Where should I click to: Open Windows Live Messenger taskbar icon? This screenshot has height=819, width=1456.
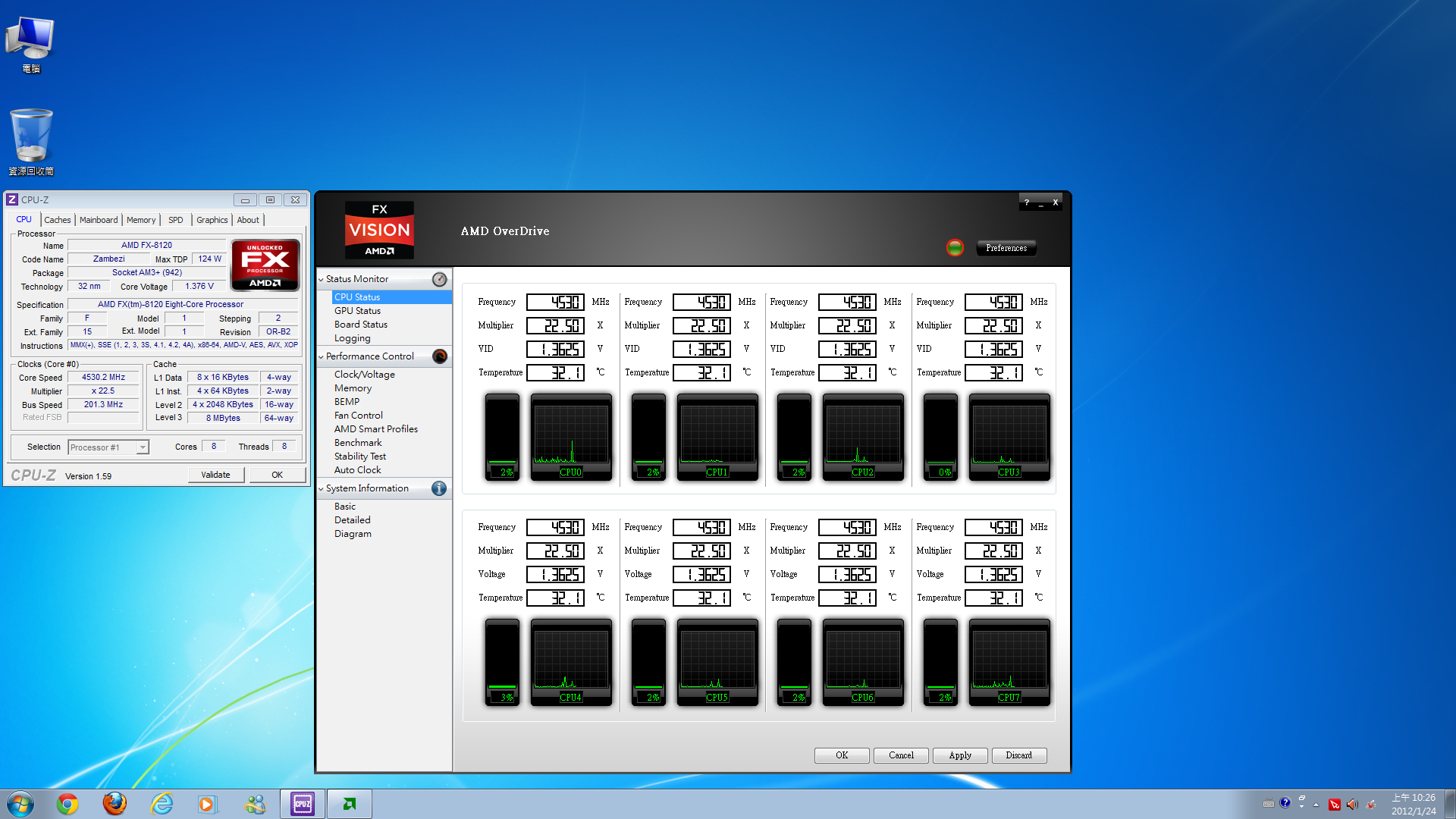[x=256, y=804]
